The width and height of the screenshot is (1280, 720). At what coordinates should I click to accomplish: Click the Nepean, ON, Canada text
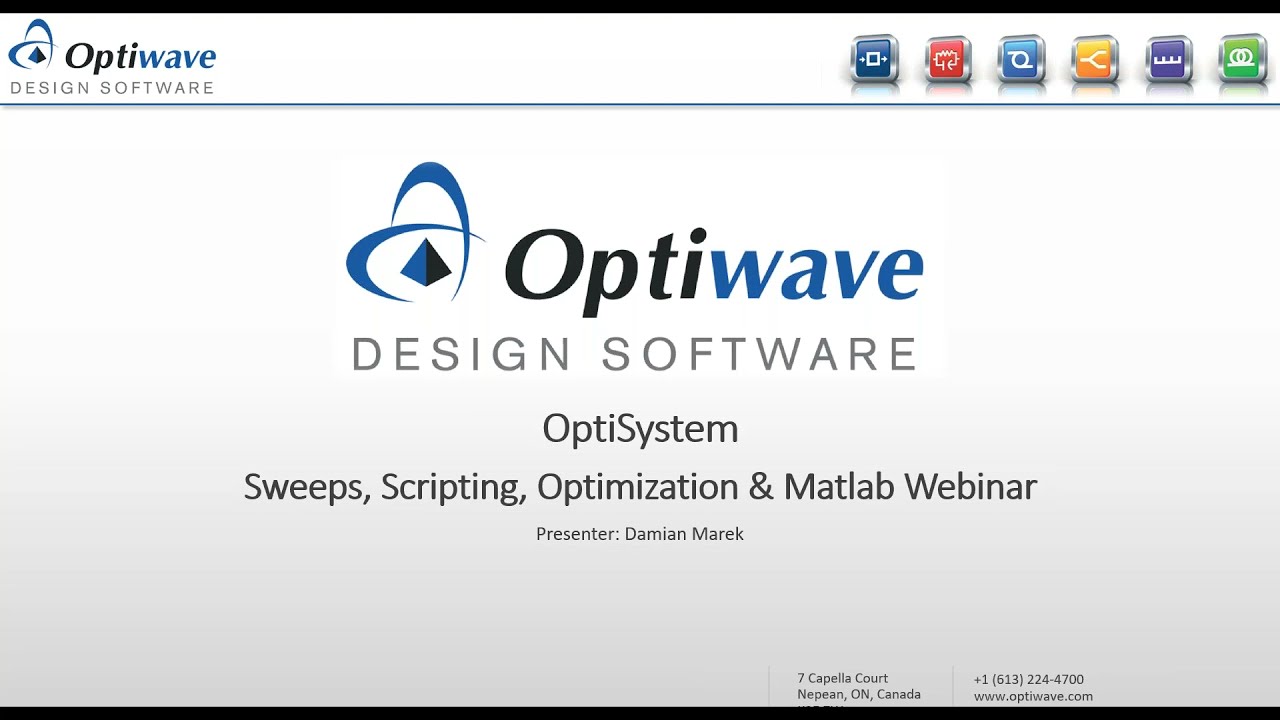(x=859, y=694)
